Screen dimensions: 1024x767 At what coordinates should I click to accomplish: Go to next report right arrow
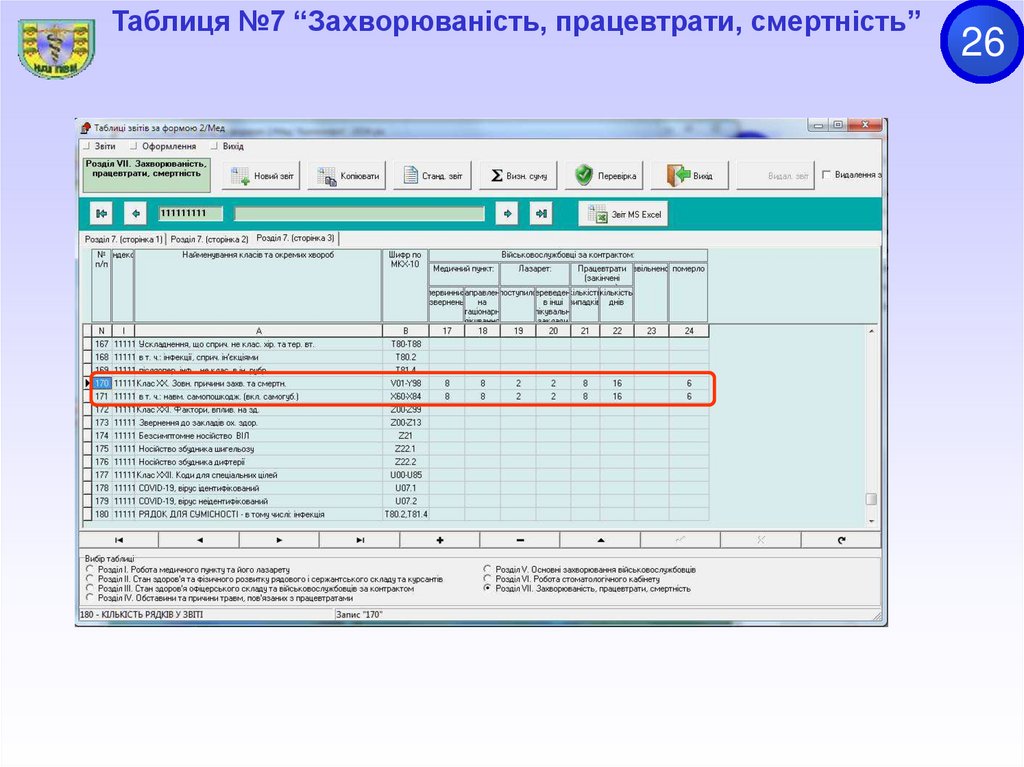tap(507, 214)
